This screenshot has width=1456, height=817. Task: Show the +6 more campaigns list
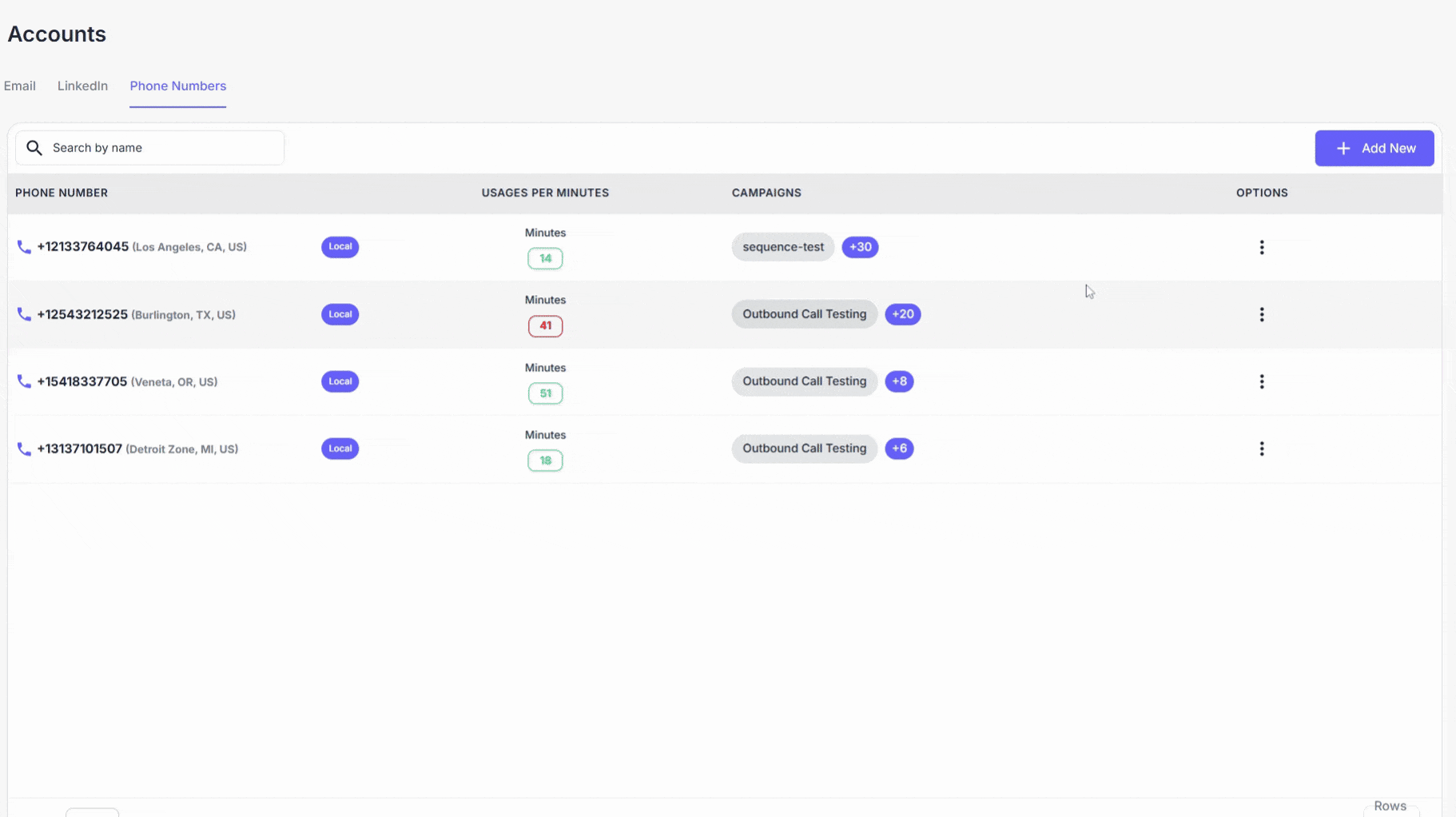coord(899,448)
